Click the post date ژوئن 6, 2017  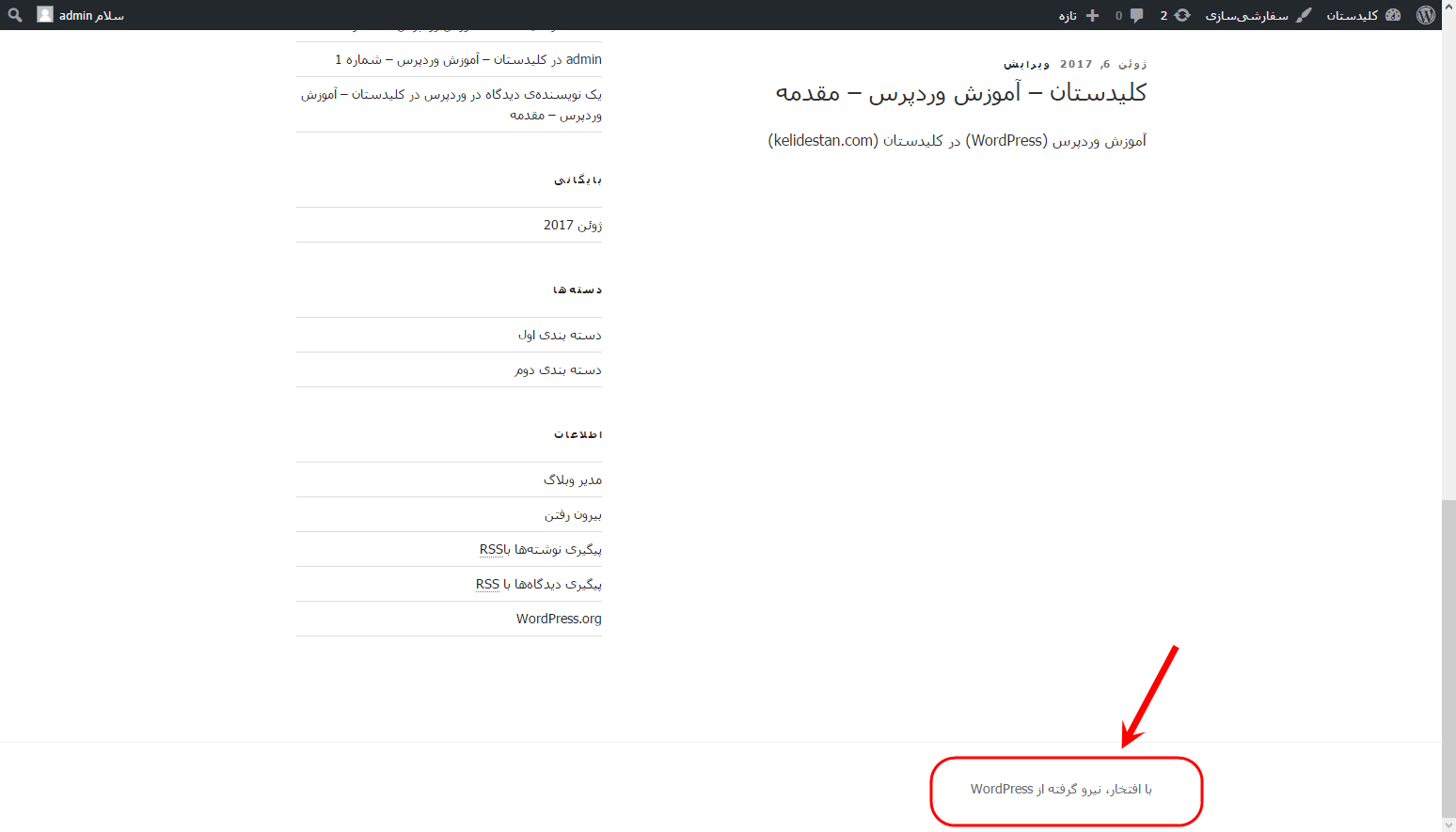pyautogui.click(x=1103, y=64)
